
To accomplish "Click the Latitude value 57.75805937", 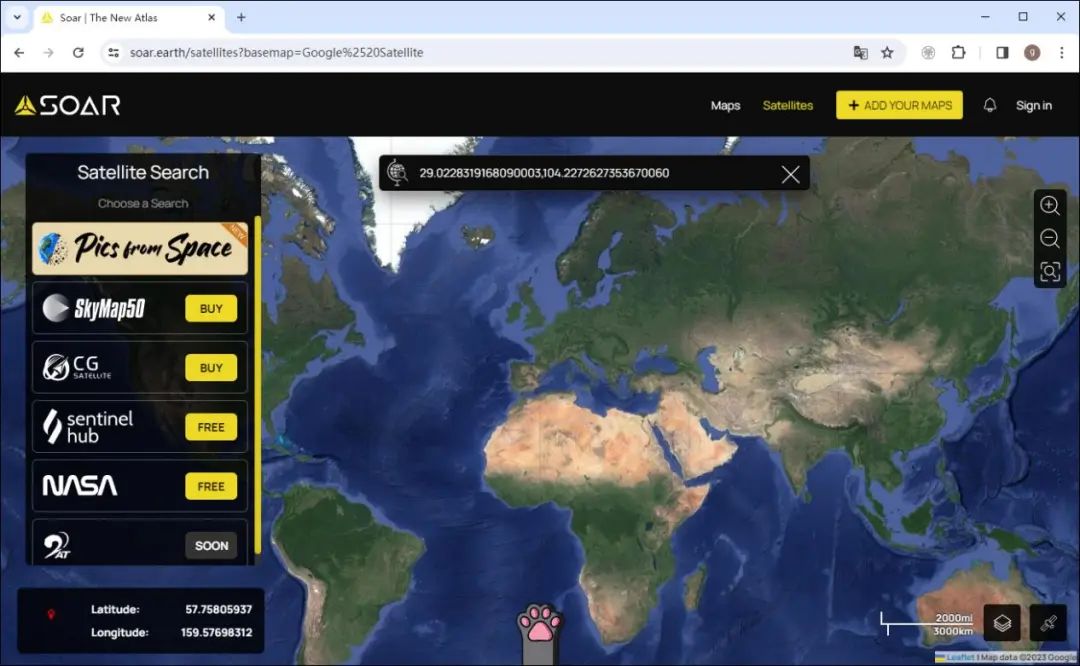I will point(218,610).
